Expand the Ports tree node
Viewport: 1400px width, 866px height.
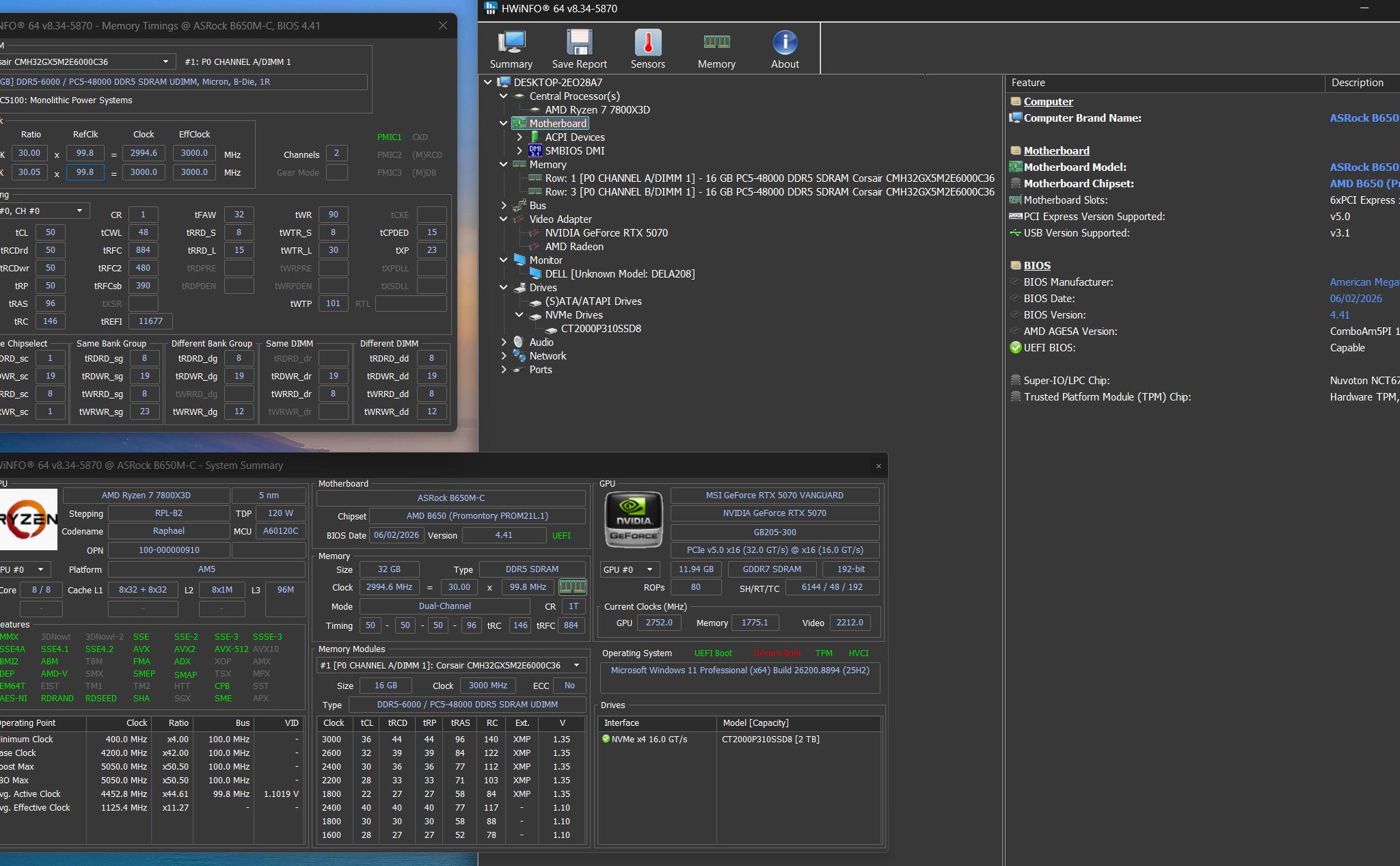(504, 370)
